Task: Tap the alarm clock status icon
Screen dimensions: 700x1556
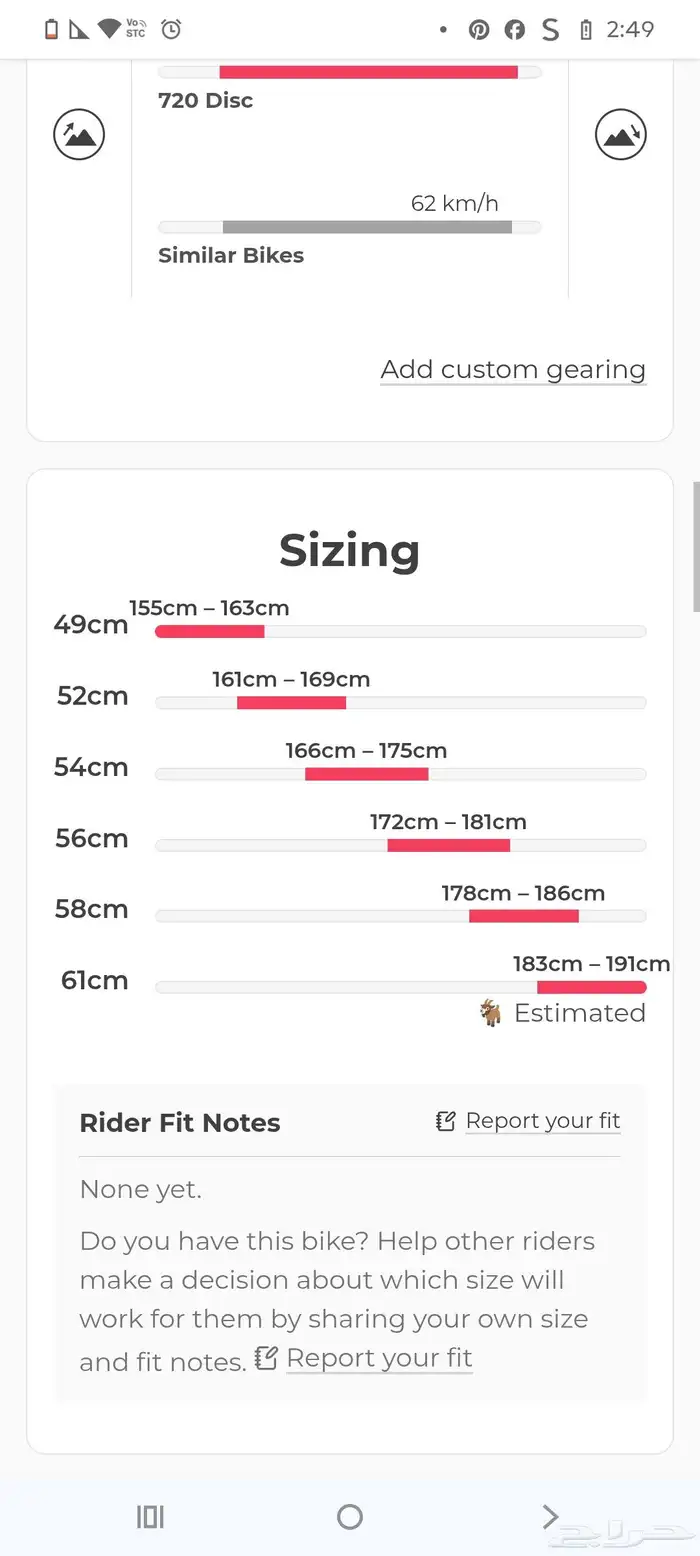Action: [x=172, y=29]
